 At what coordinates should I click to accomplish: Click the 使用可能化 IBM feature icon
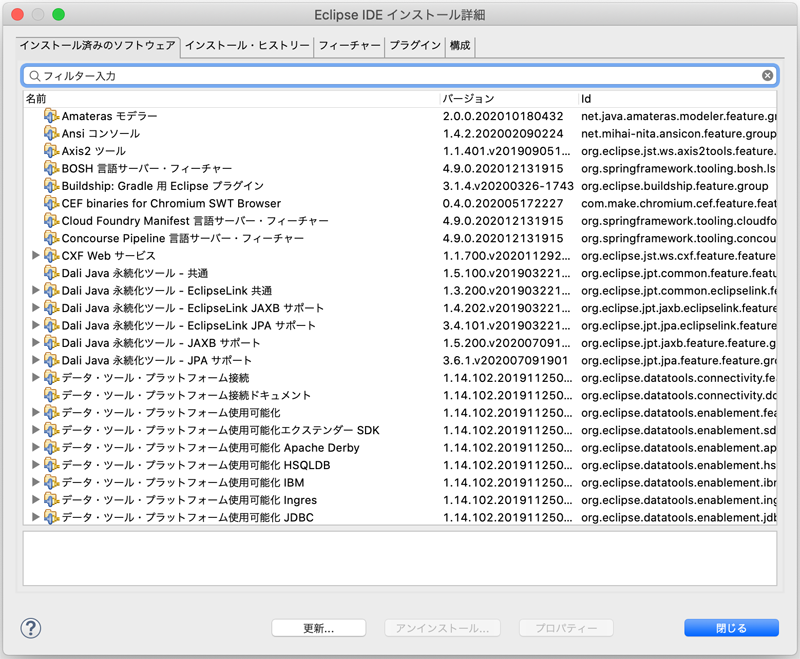coord(51,483)
